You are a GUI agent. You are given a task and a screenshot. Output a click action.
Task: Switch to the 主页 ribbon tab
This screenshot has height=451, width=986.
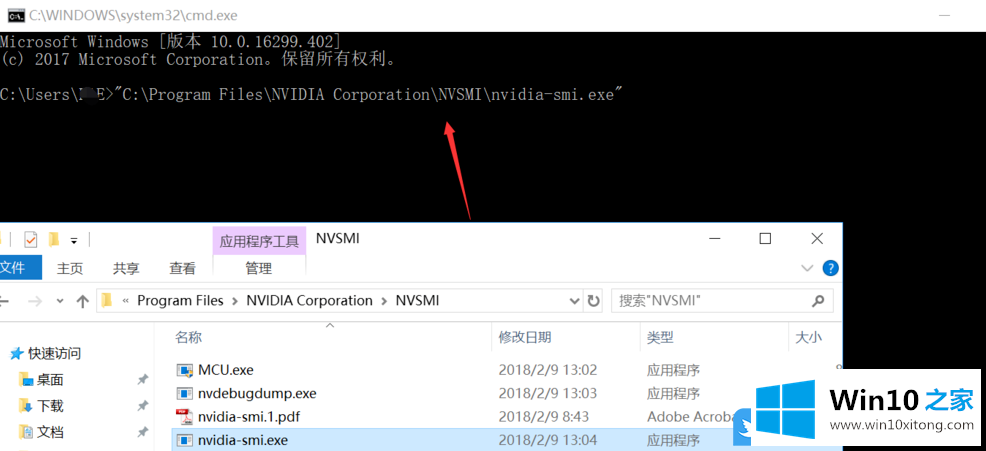tap(70, 269)
